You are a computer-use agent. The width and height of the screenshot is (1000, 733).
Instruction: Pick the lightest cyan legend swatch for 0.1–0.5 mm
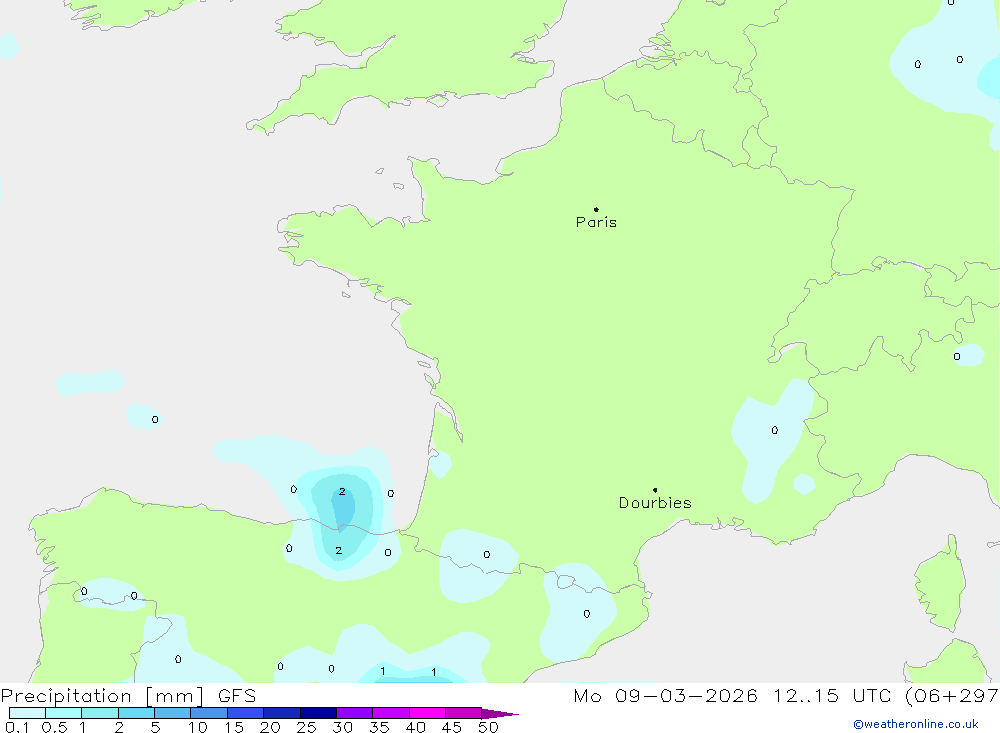27,713
